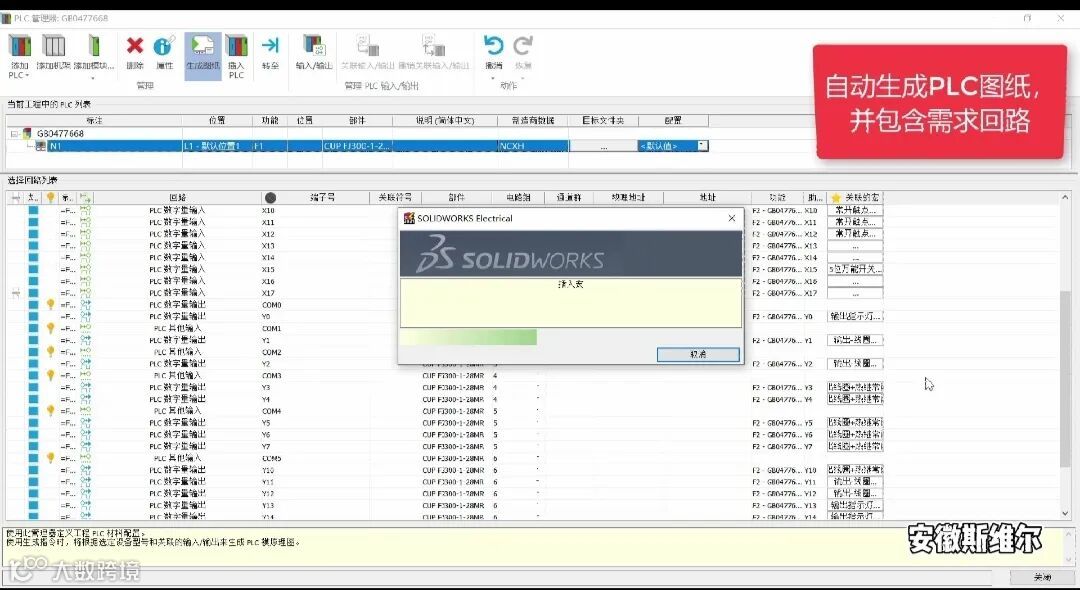
Task: Toggle the blue square in COM2 row
Action: (x=33, y=352)
